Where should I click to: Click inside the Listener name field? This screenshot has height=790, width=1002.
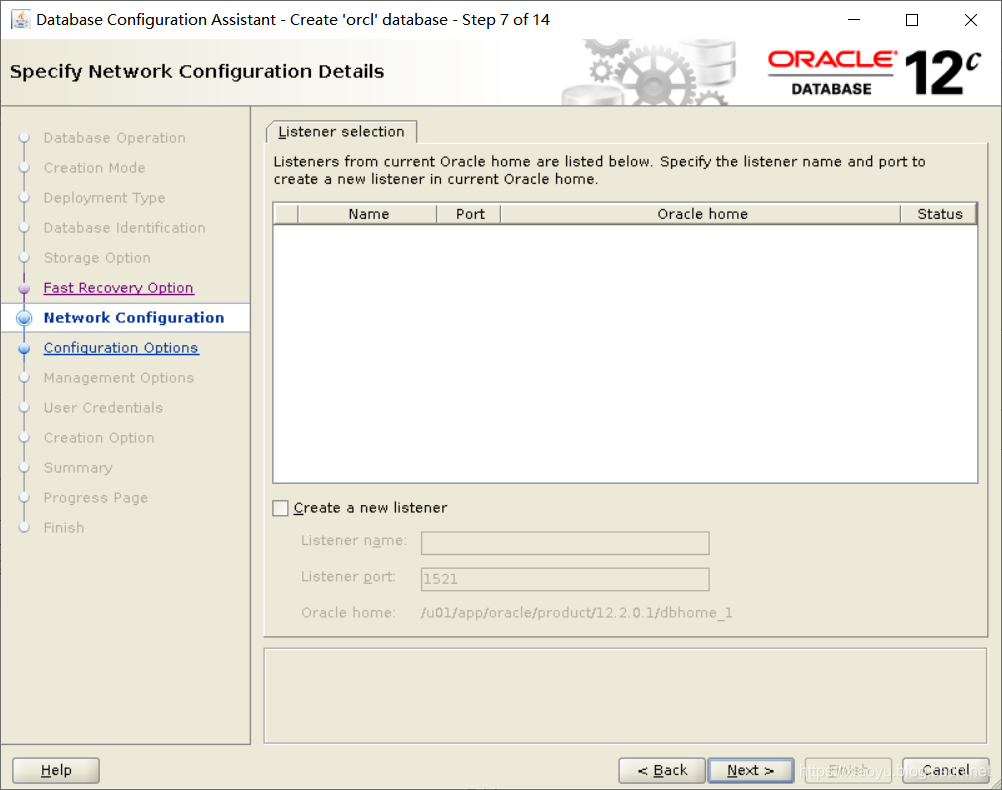pos(565,543)
